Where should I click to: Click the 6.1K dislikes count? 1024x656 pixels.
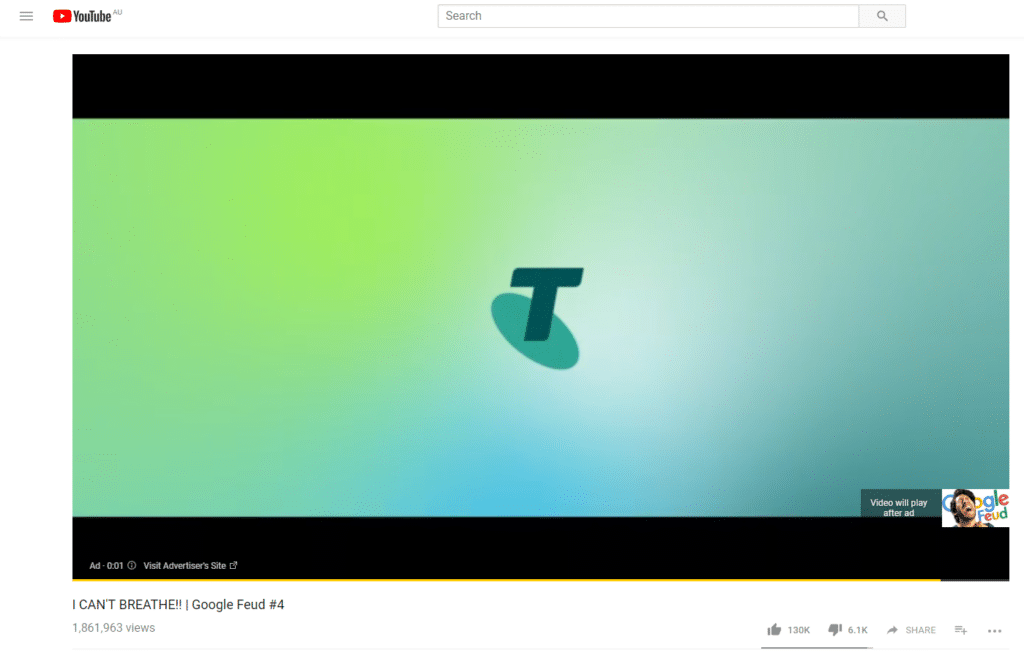(x=858, y=630)
